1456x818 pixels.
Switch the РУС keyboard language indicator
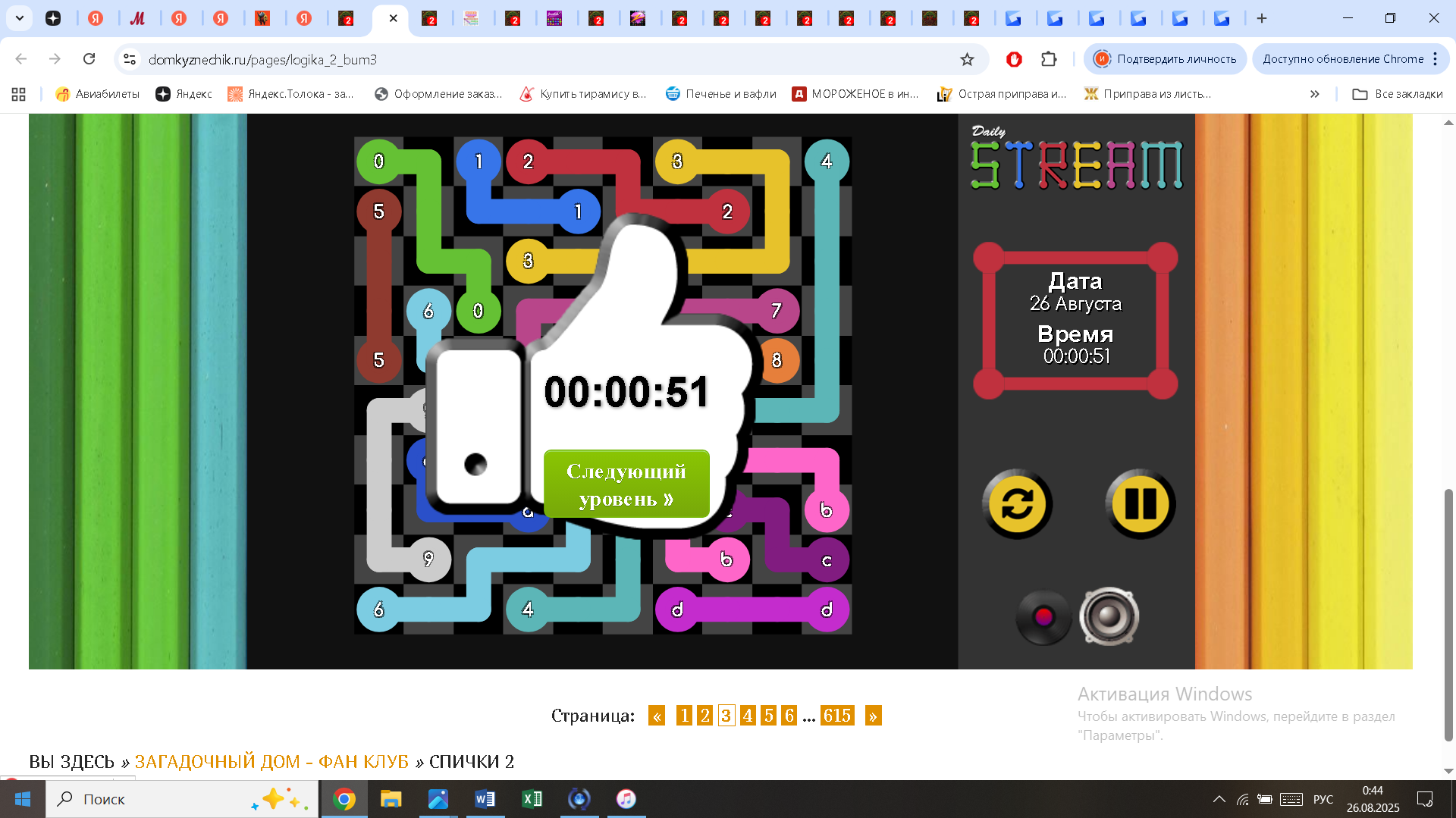click(x=1323, y=799)
